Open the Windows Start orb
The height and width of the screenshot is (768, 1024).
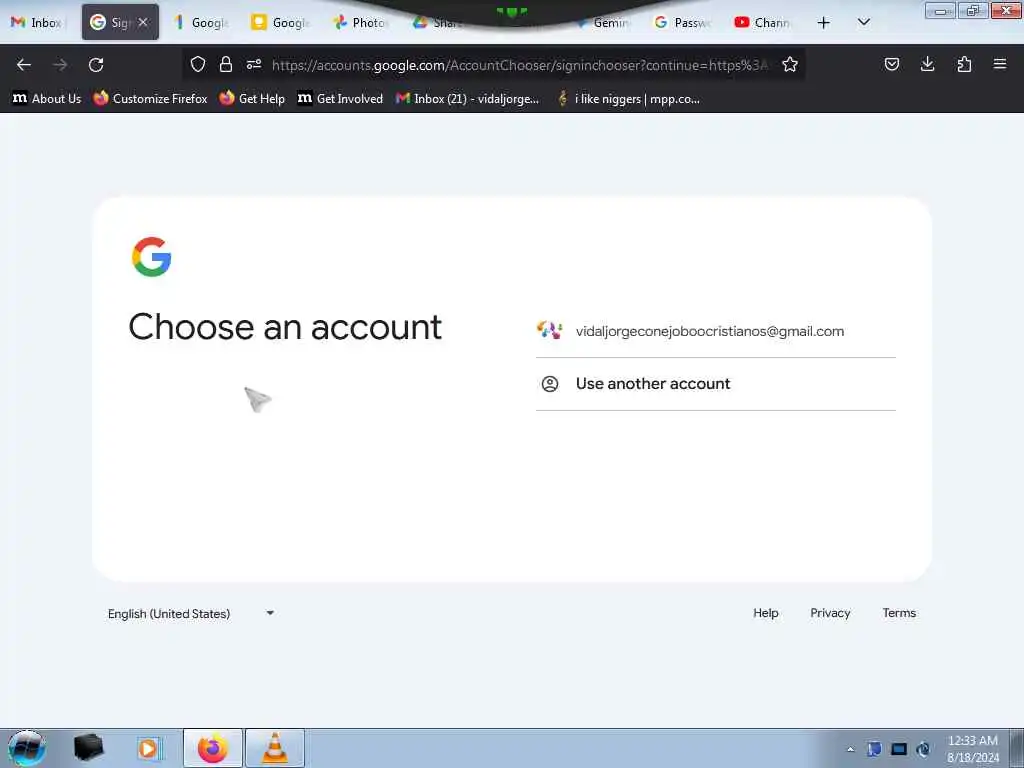27,748
